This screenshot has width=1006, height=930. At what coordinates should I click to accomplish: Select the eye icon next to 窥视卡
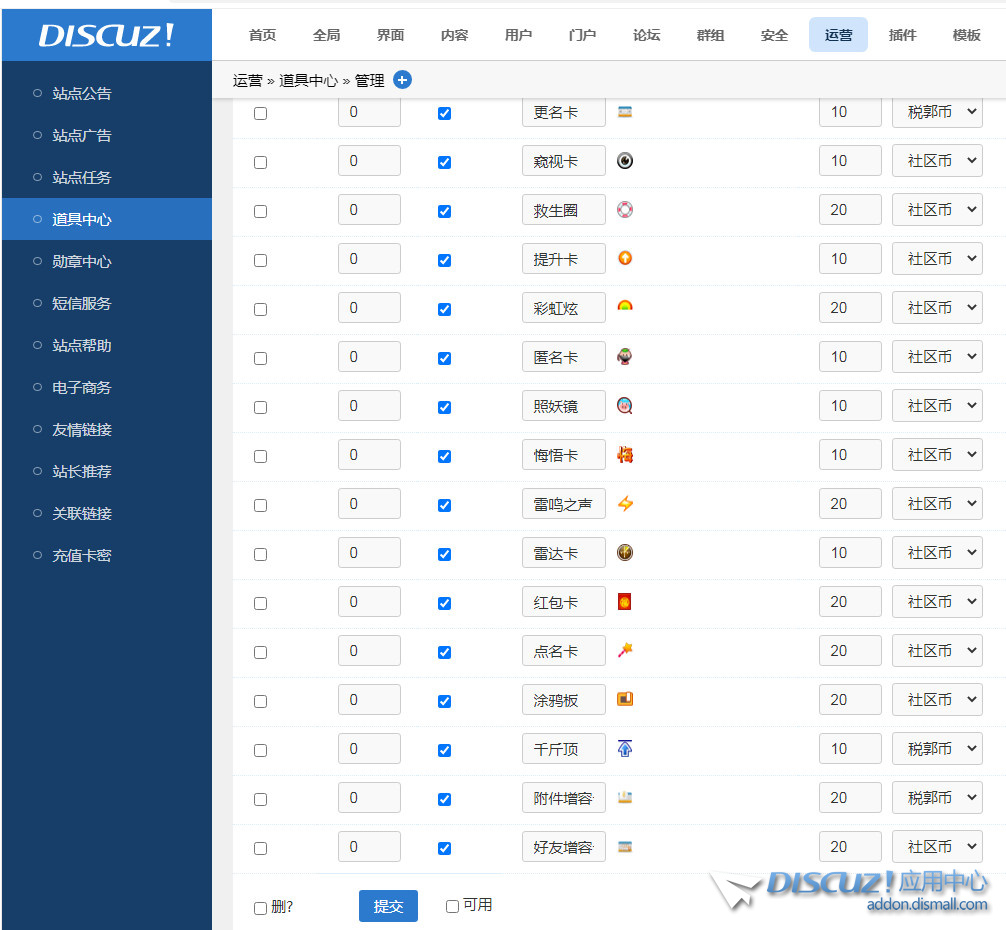click(625, 160)
